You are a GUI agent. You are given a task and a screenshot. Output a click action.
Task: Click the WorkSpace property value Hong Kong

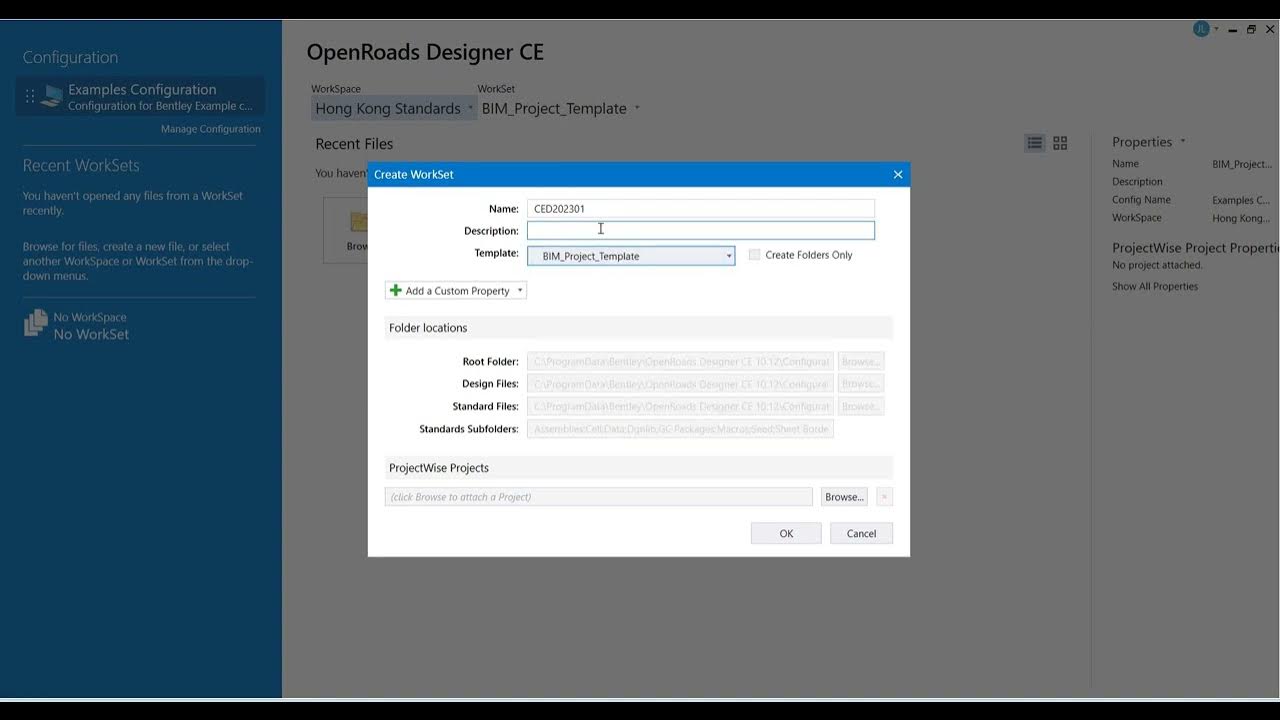coord(1241,218)
